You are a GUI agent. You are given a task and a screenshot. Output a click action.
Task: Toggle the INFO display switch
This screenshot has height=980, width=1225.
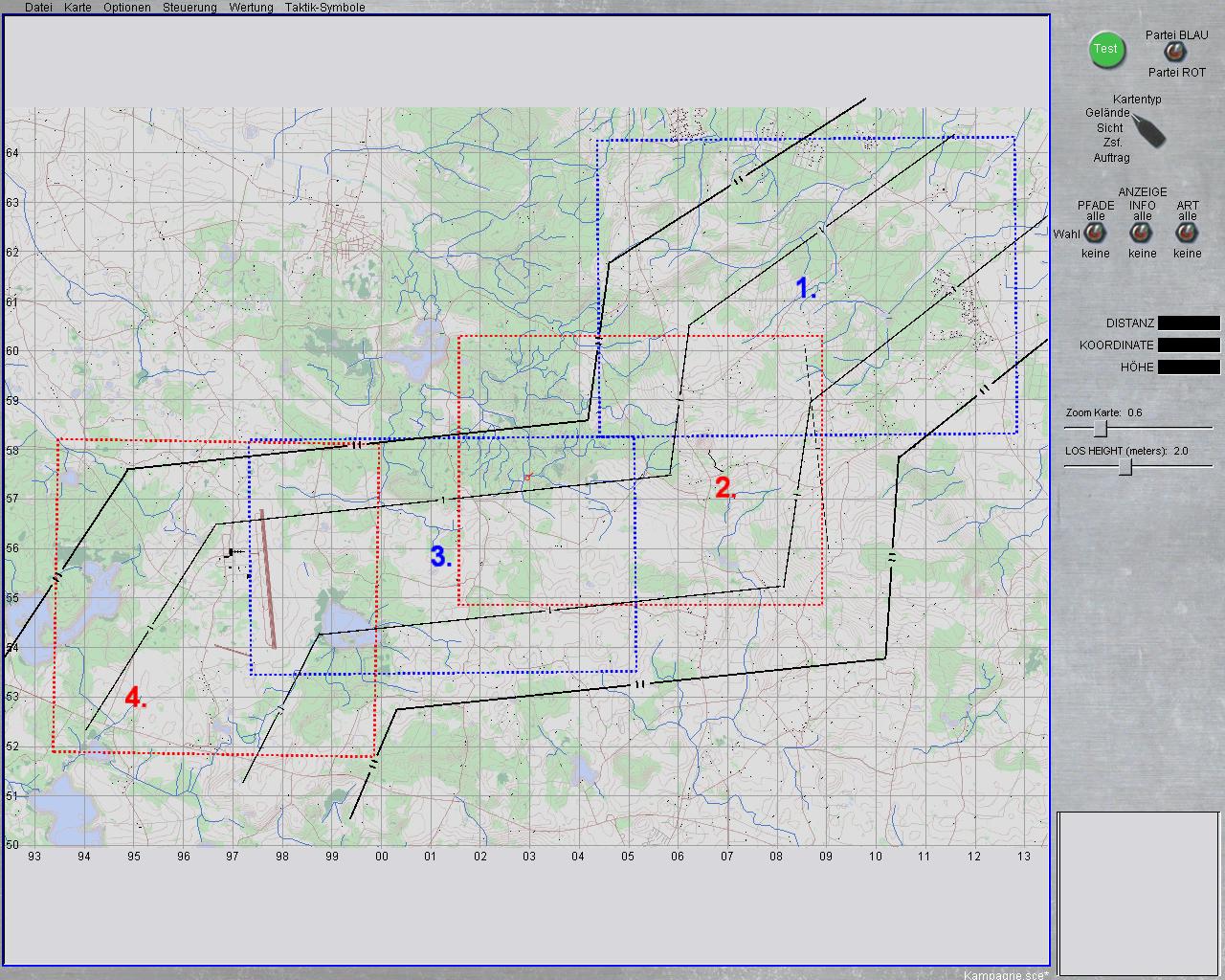(1141, 233)
